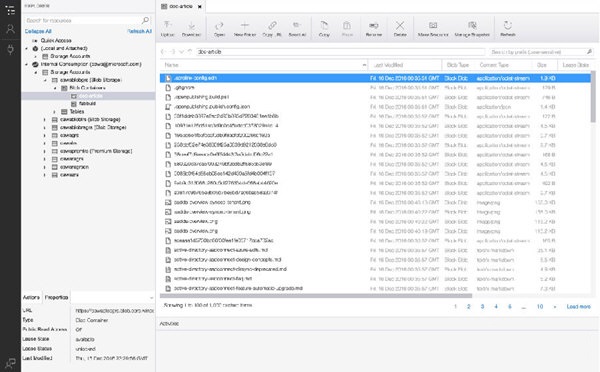Click the Download toolbar button
This screenshot has width=600, height=372.
point(191,29)
